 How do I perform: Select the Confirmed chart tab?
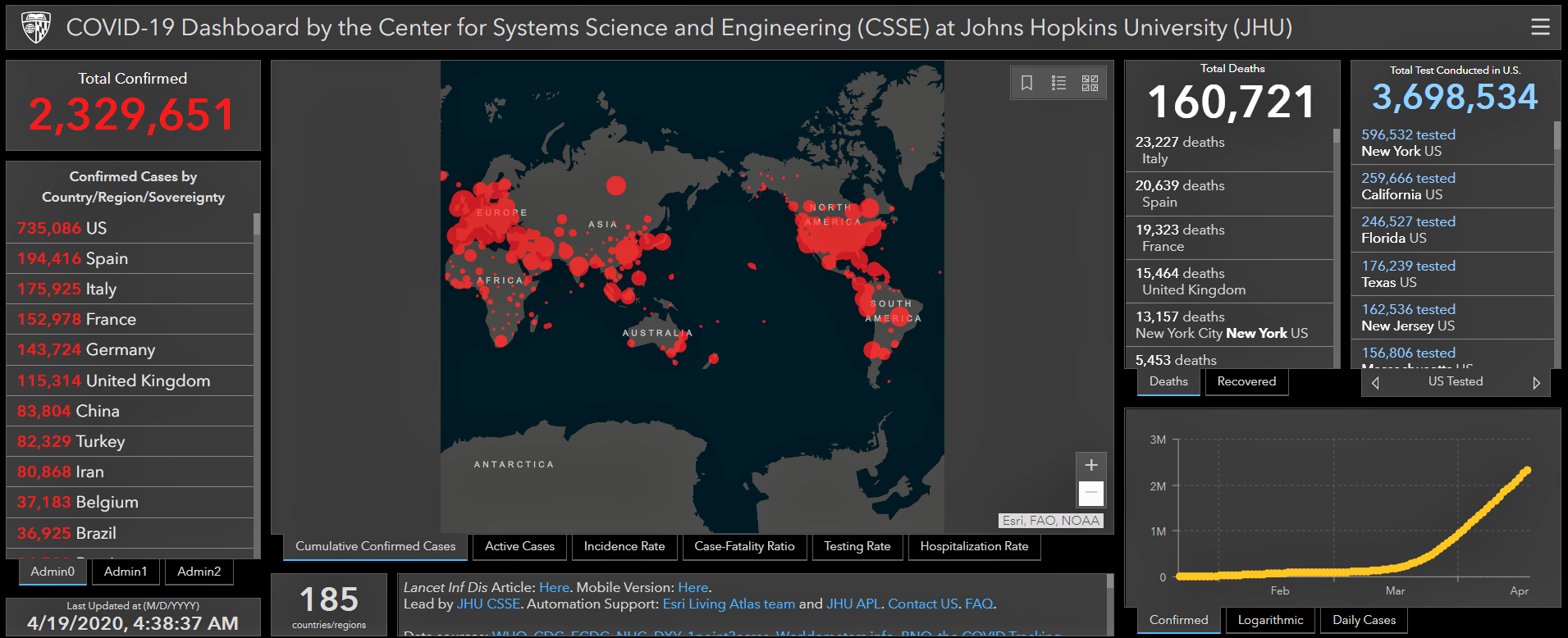point(1178,620)
